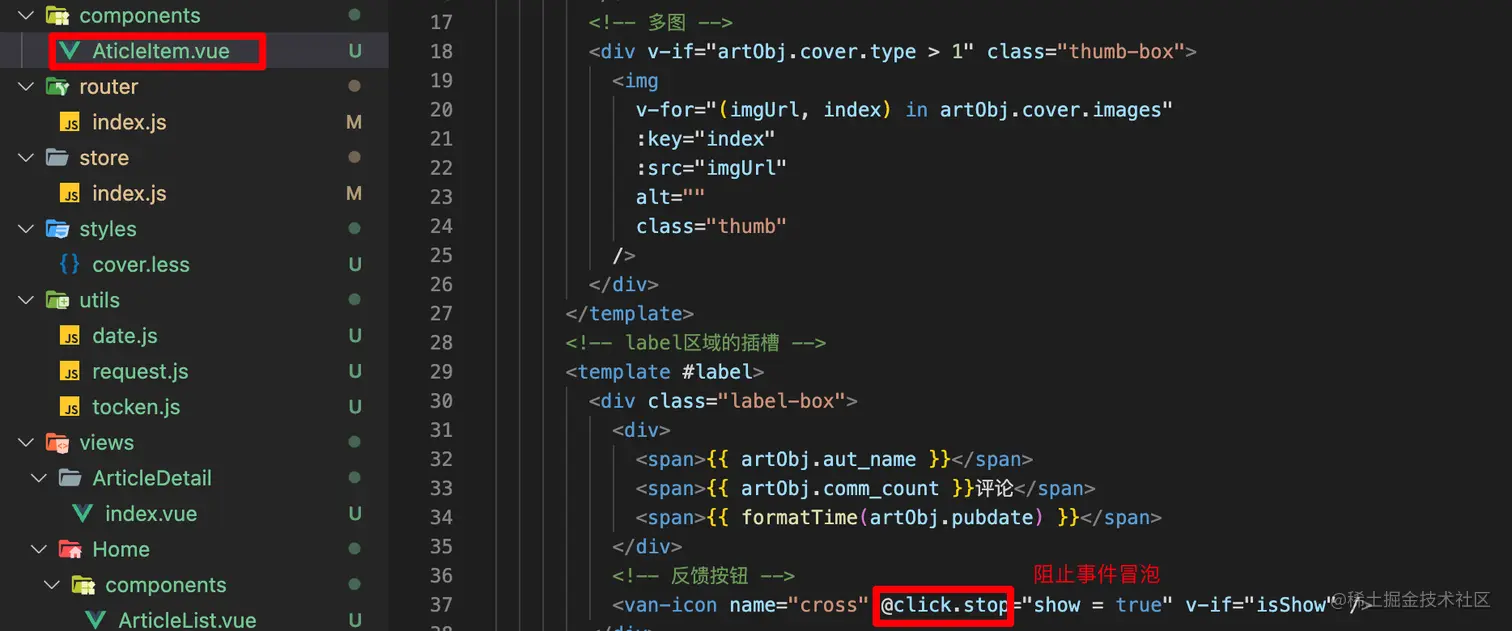1512x631 pixels.
Task: Collapse the Home folder chevron
Action: (x=40, y=549)
